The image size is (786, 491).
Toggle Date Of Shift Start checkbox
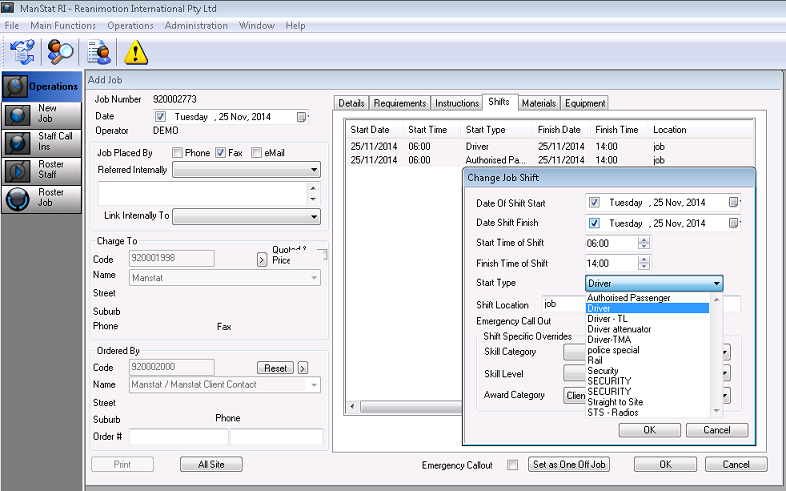(594, 202)
